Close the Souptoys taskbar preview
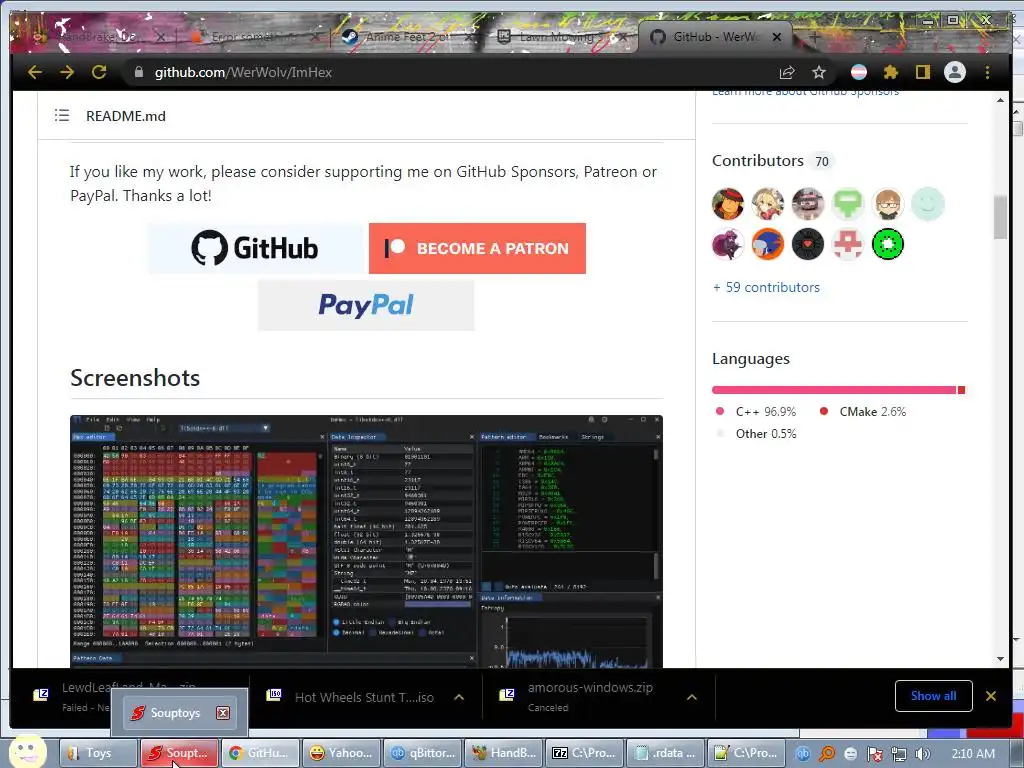Viewport: 1024px width, 768px height. click(223, 712)
